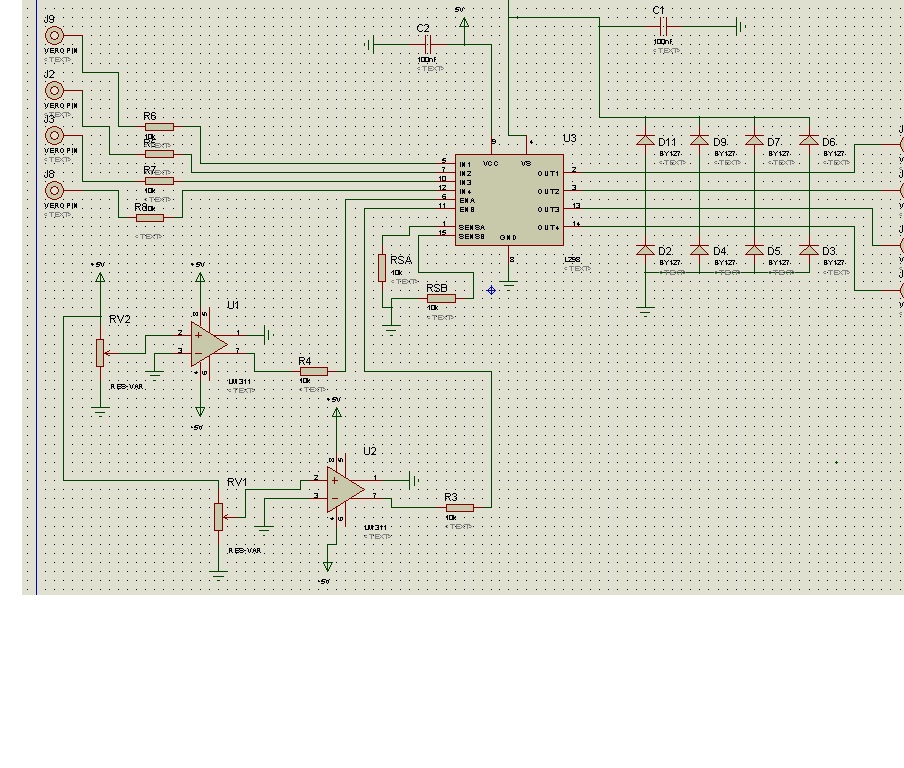Select the U1 comparator triangle
Image resolution: width=904 pixels, height=768 pixels.
(x=209, y=344)
